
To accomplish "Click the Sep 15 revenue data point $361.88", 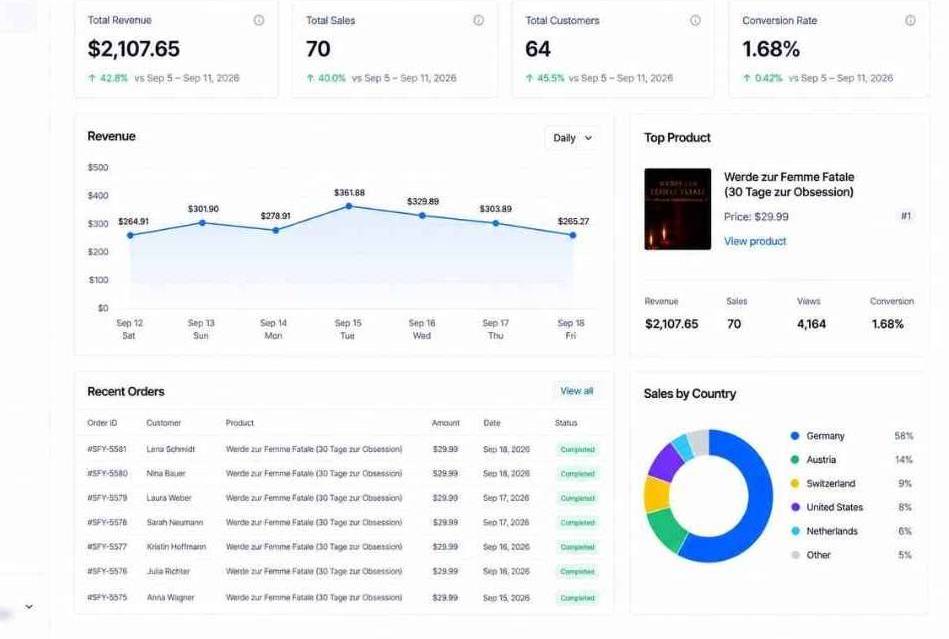I will 349,206.
